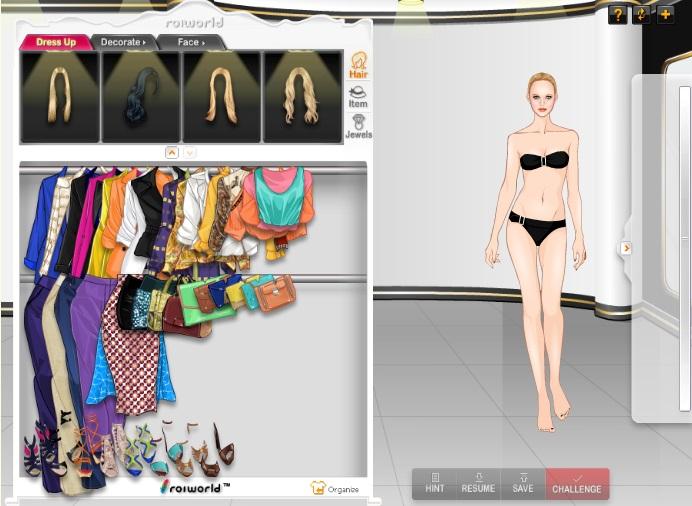The width and height of the screenshot is (692, 506).
Task: Pick the long wavy blonde hairstyle thumbnail
Action: click(x=302, y=97)
